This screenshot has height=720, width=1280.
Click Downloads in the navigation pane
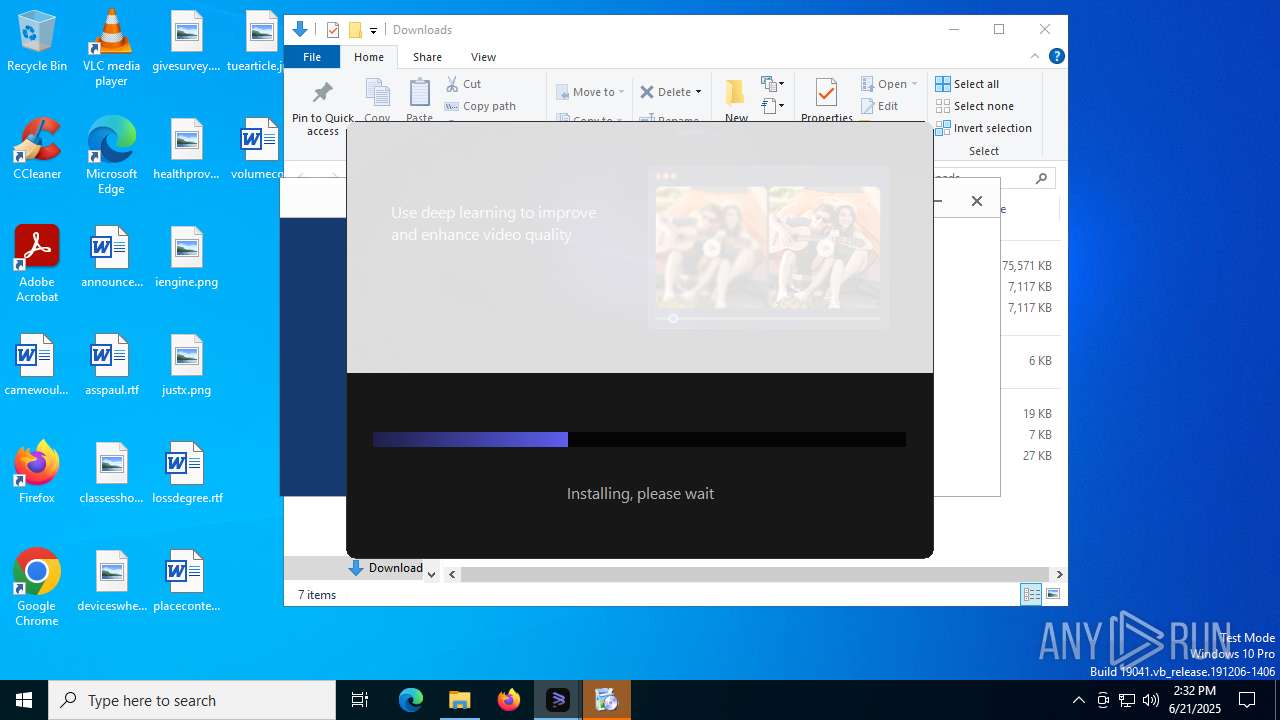pyautogui.click(x=386, y=568)
